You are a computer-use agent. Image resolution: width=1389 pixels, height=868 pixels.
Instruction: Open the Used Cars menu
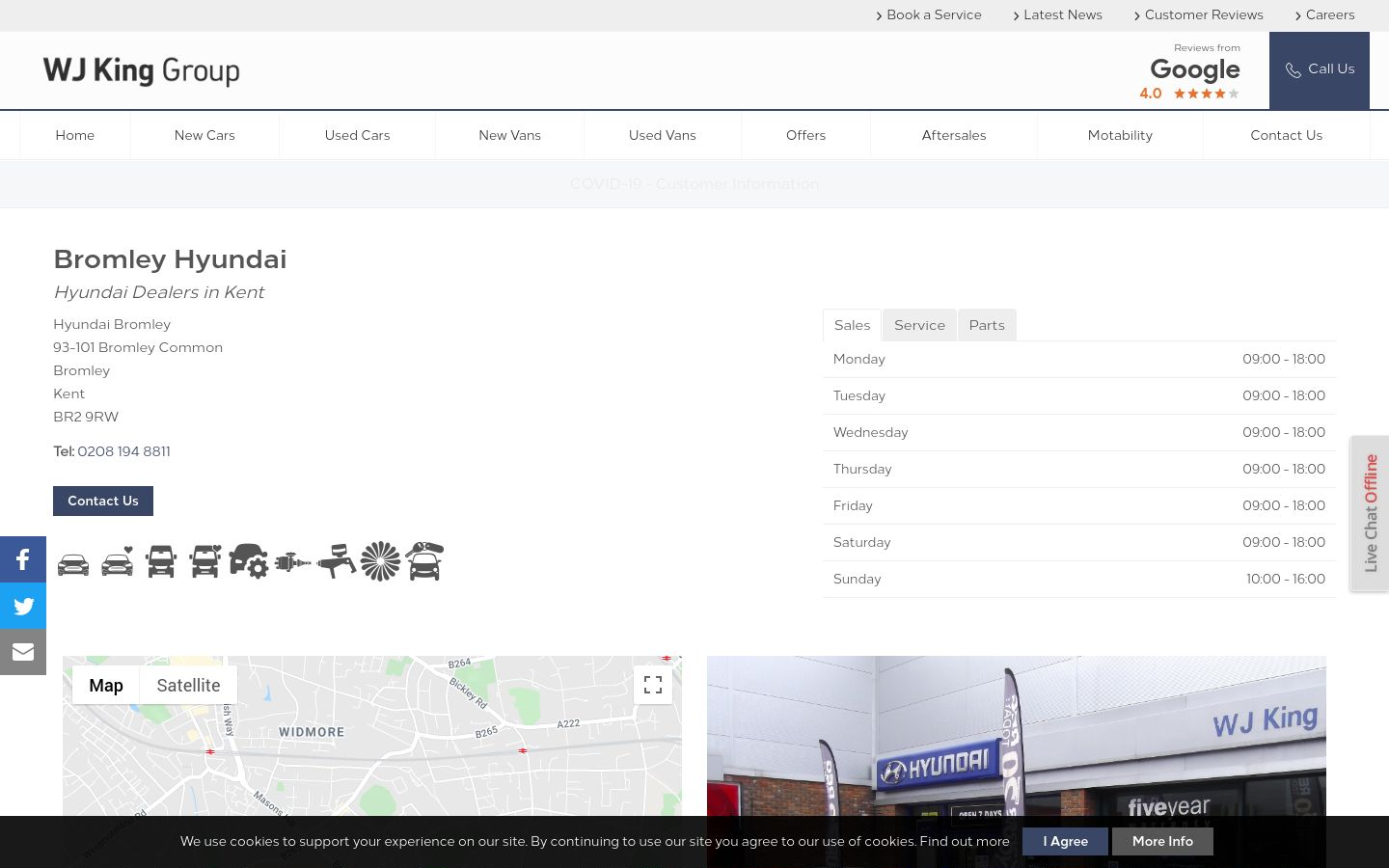(357, 135)
